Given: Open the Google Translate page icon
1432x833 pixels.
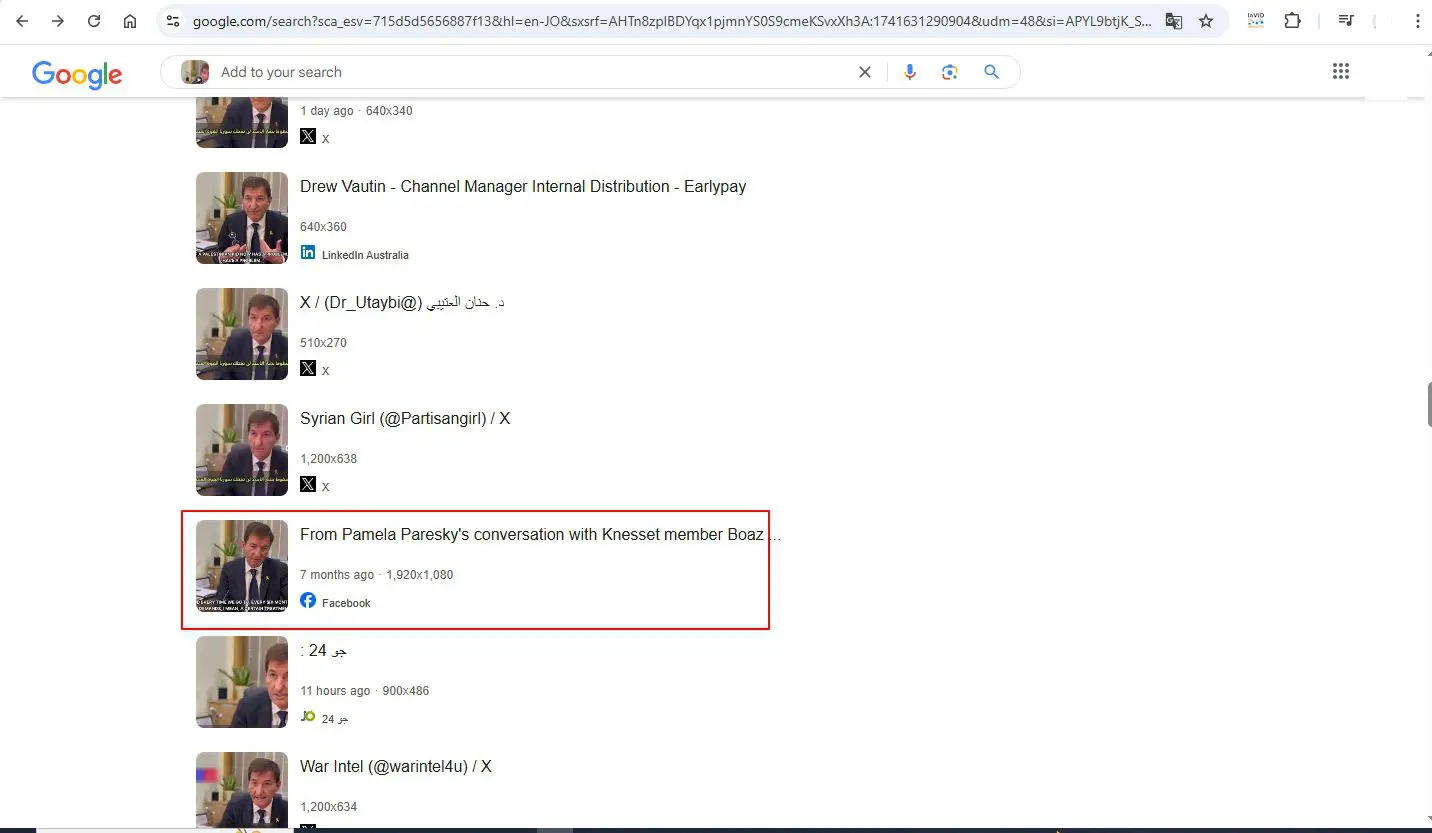Looking at the screenshot, I should [x=1174, y=21].
